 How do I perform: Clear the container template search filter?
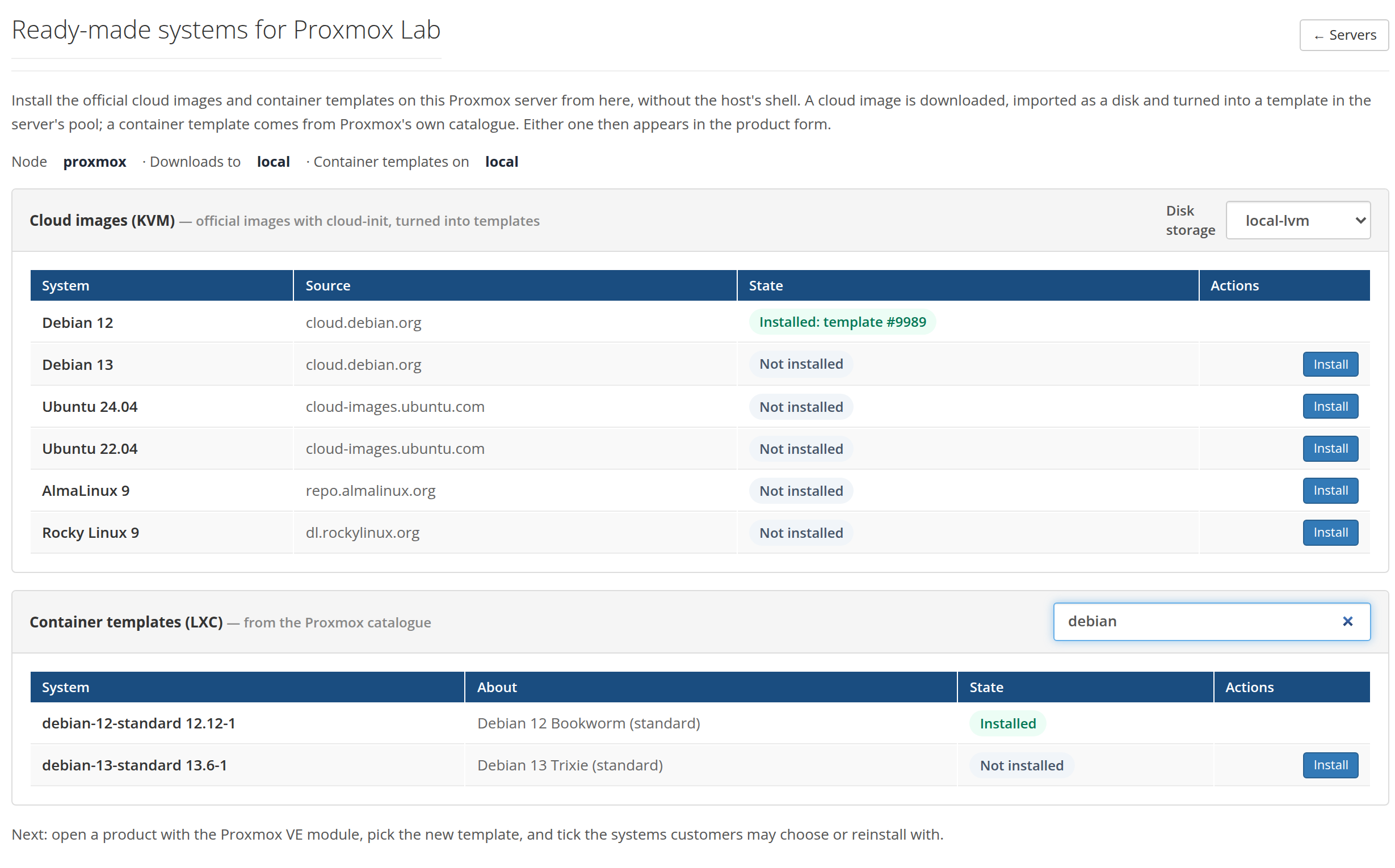pyautogui.click(x=1347, y=621)
